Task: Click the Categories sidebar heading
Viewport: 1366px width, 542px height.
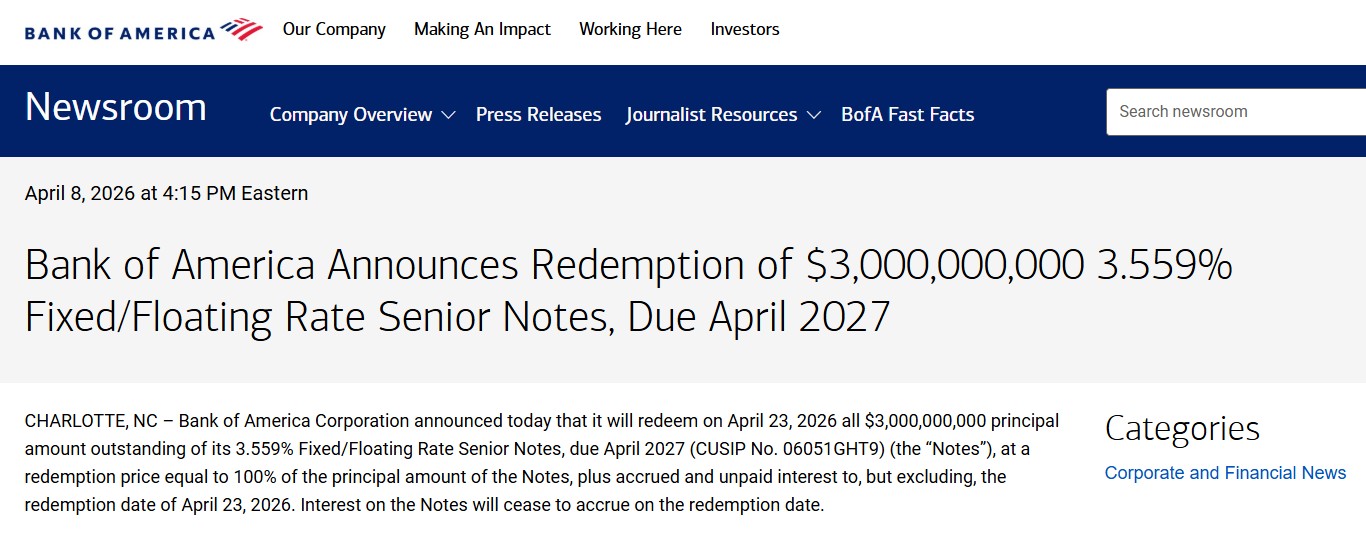Action: 1181,428
